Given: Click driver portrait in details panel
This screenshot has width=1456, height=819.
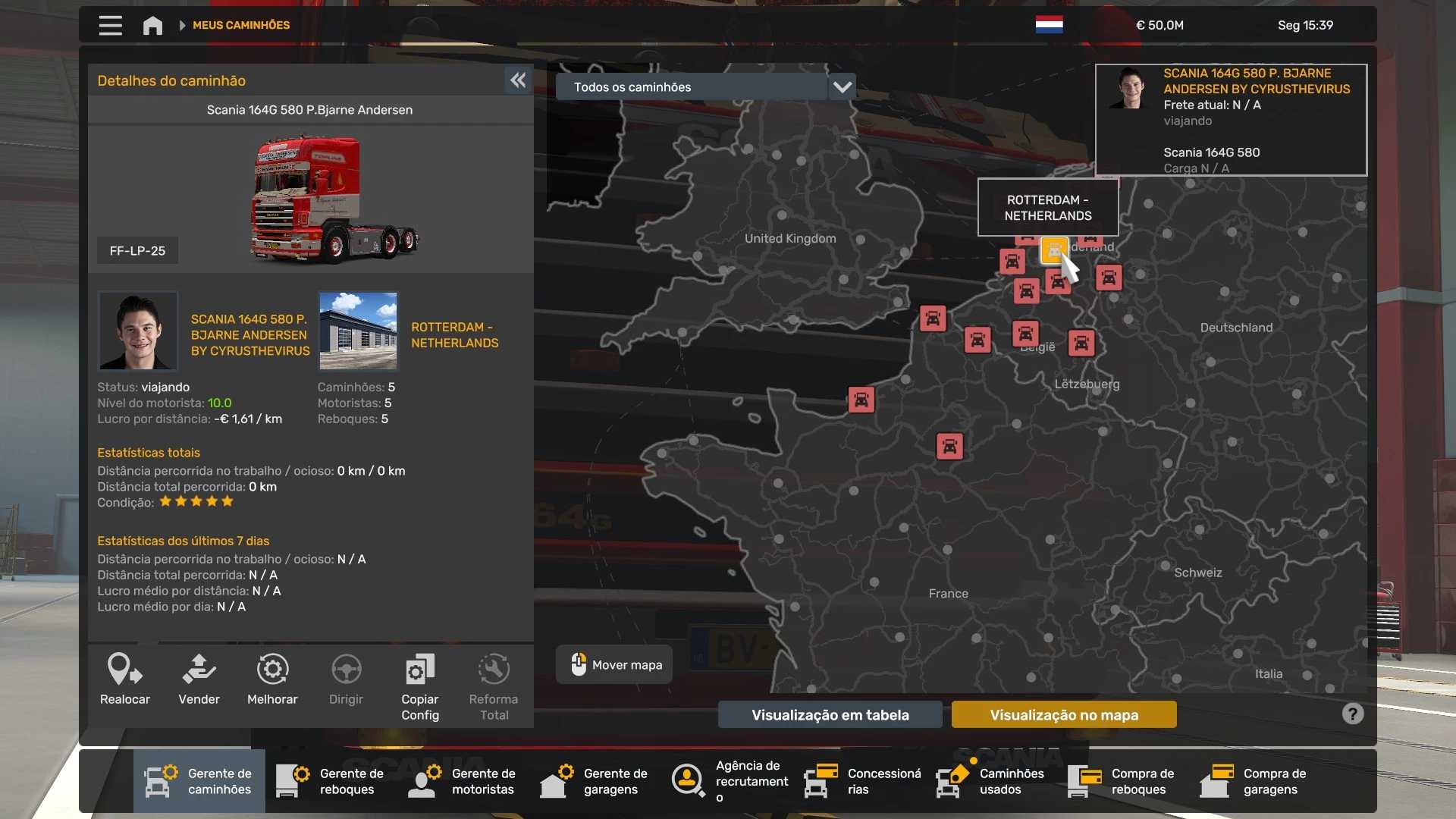Looking at the screenshot, I should pyautogui.click(x=137, y=331).
